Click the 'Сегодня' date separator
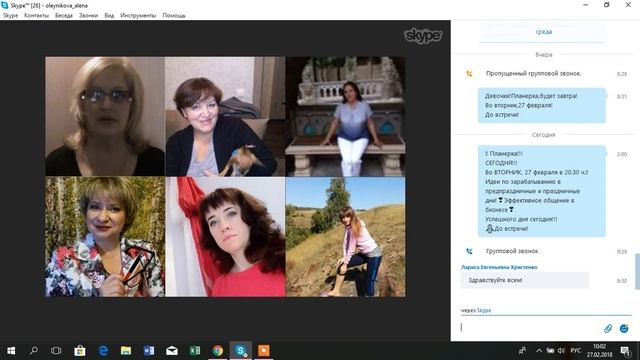This screenshot has height=360, width=640. click(544, 135)
